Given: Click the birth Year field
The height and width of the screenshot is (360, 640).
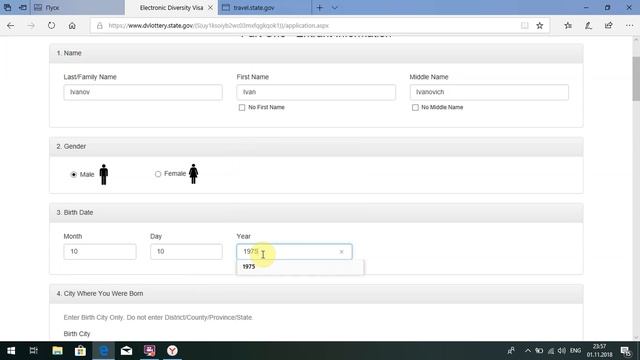Looking at the screenshot, I should pos(294,251).
